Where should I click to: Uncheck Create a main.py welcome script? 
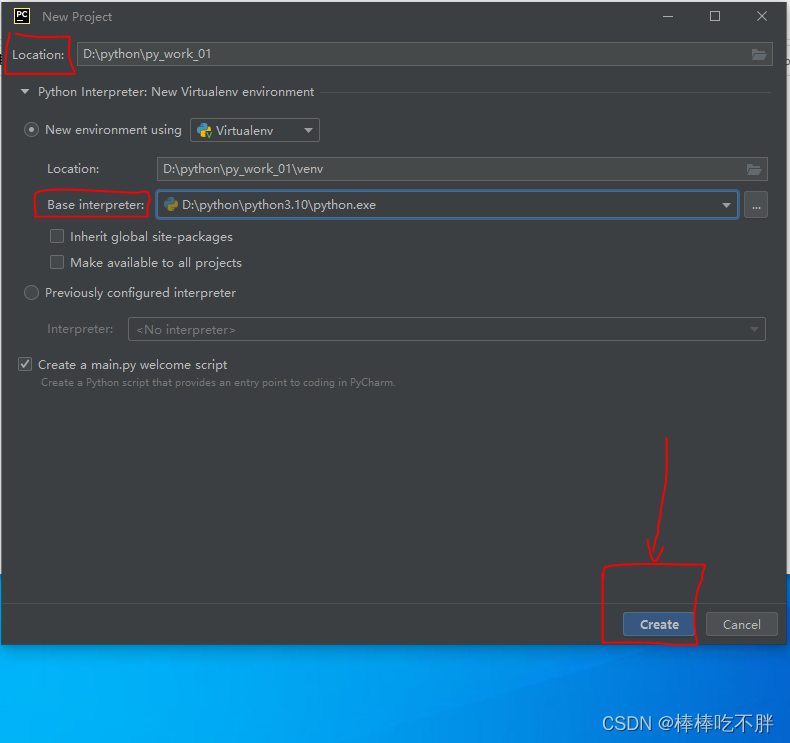click(25, 364)
